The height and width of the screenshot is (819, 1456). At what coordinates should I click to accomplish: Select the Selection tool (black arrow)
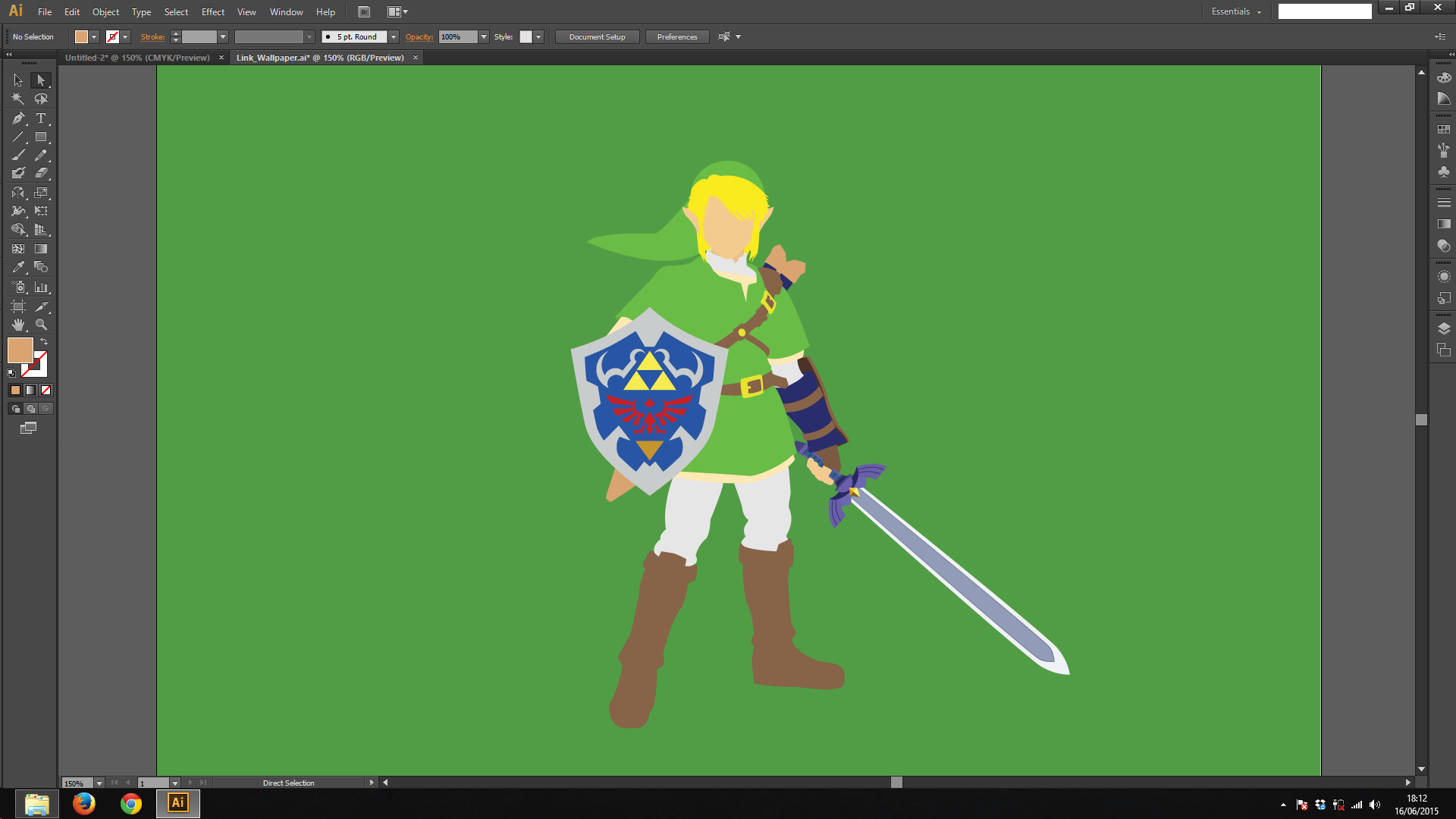(18, 80)
